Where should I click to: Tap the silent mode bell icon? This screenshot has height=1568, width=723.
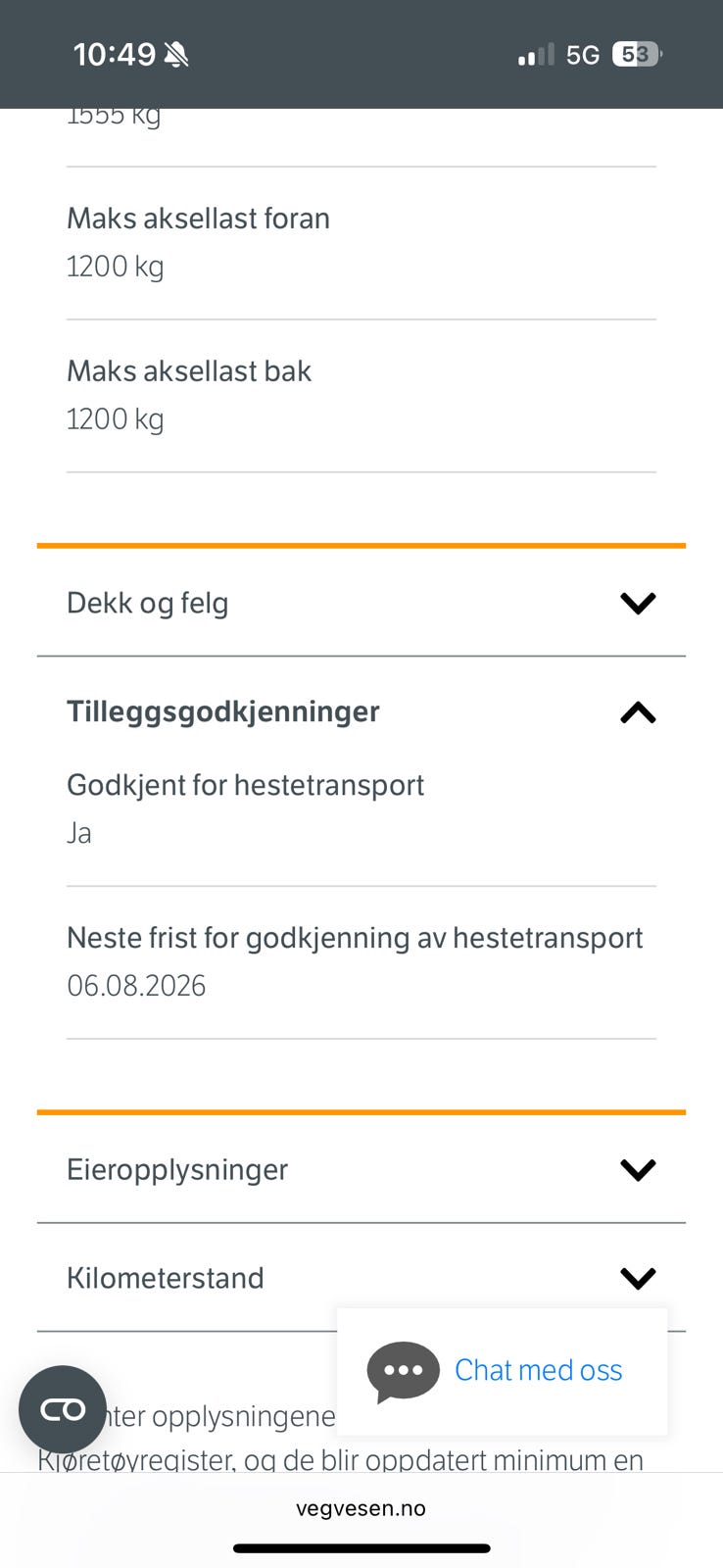(x=176, y=55)
